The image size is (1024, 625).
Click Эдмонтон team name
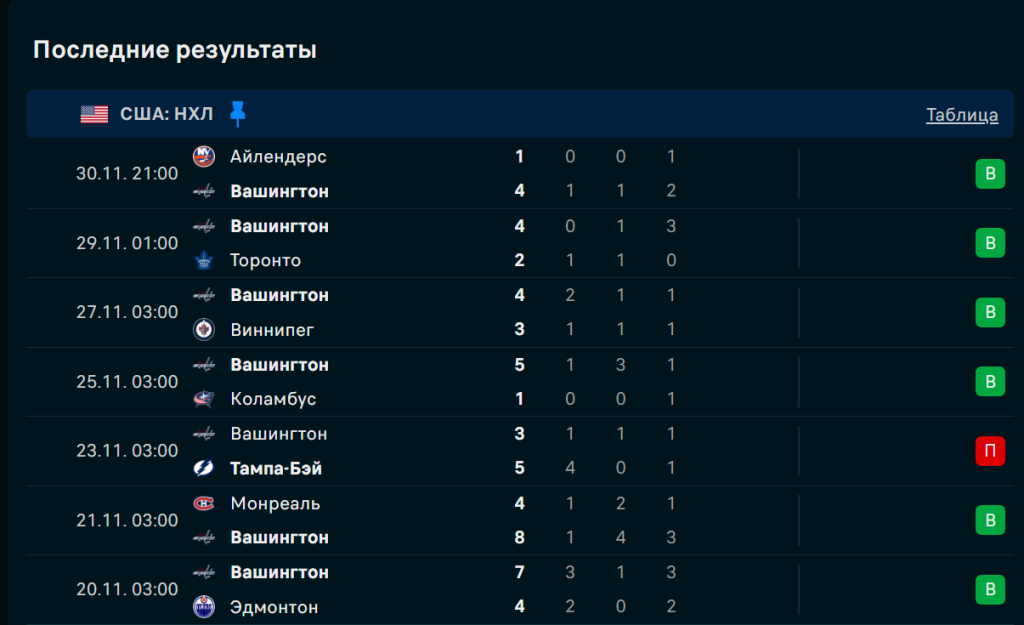tap(274, 607)
